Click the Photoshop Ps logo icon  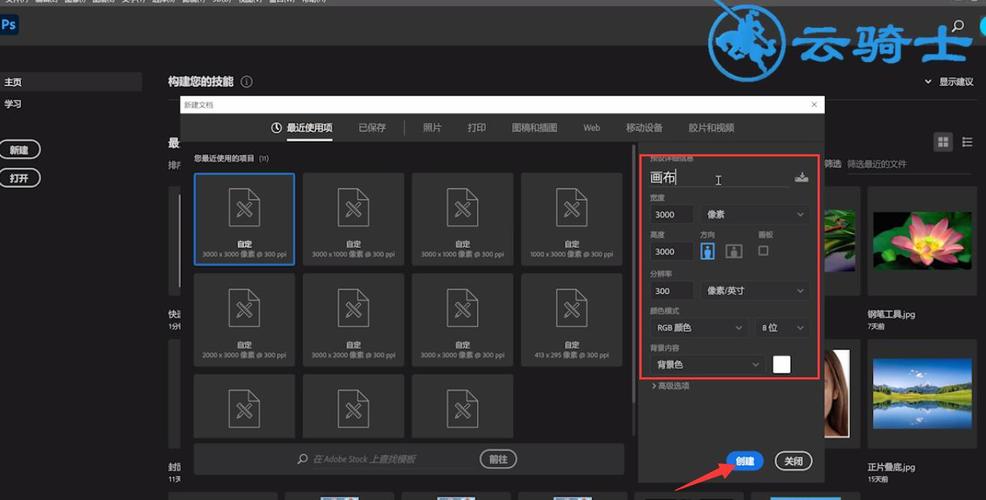9,26
